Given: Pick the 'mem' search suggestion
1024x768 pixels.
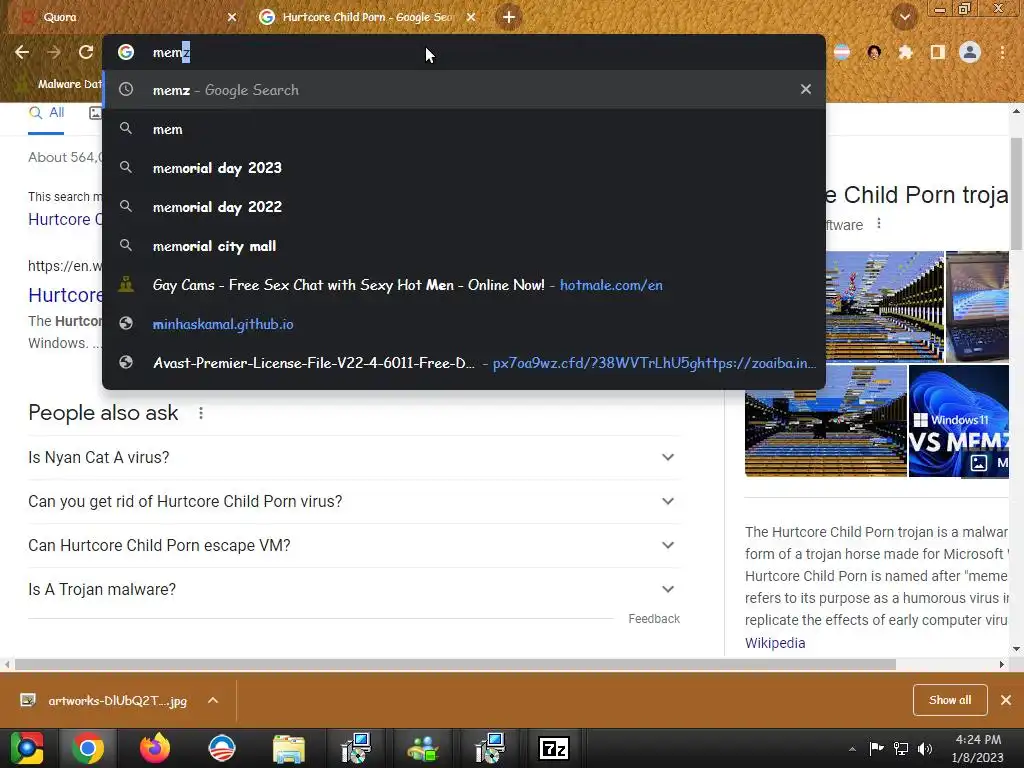Looking at the screenshot, I should pyautogui.click(x=464, y=129).
